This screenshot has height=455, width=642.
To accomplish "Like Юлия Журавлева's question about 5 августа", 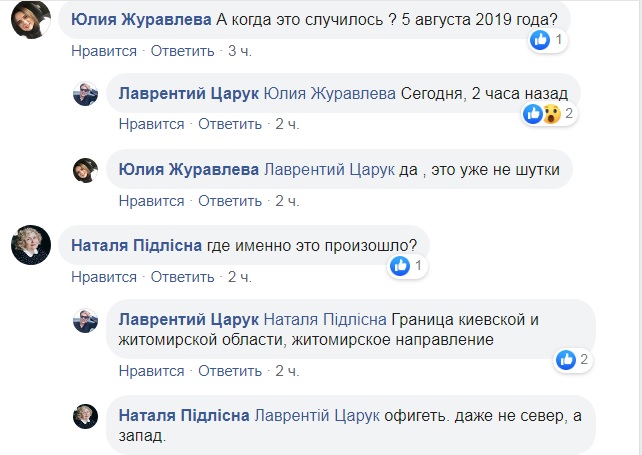I will (x=104, y=50).
